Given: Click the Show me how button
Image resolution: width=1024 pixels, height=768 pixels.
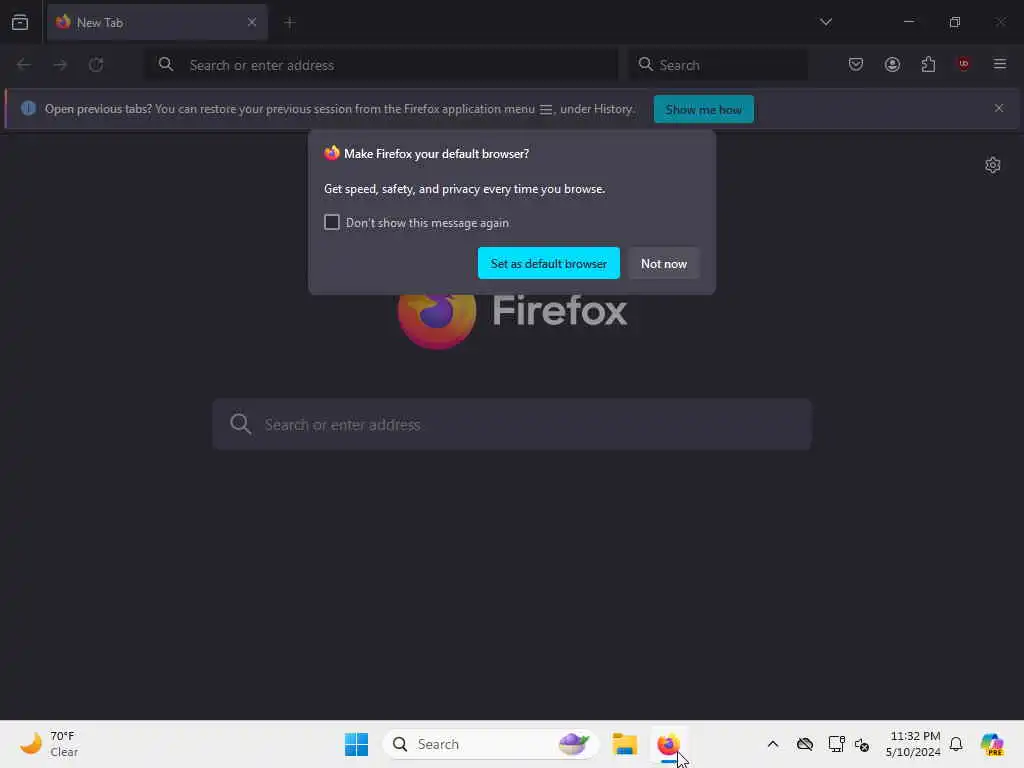Looking at the screenshot, I should coord(703,109).
